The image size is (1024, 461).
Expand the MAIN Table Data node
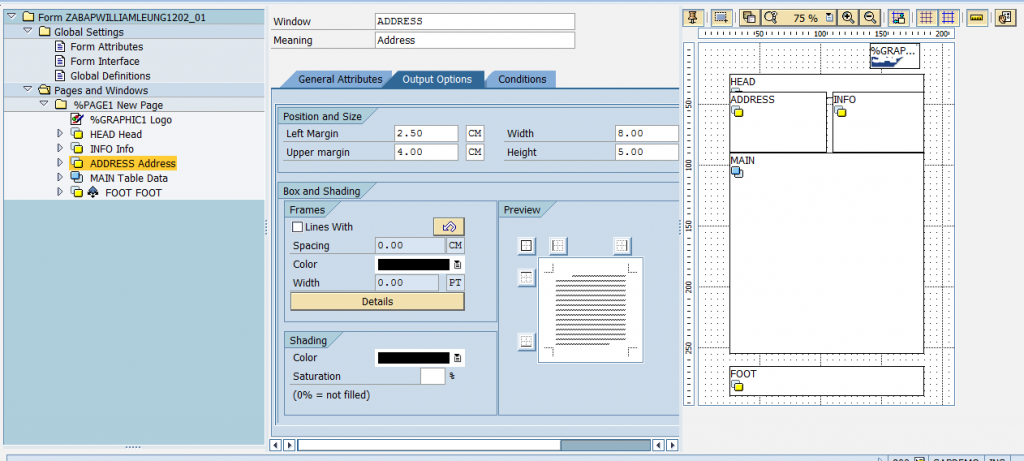click(x=59, y=178)
